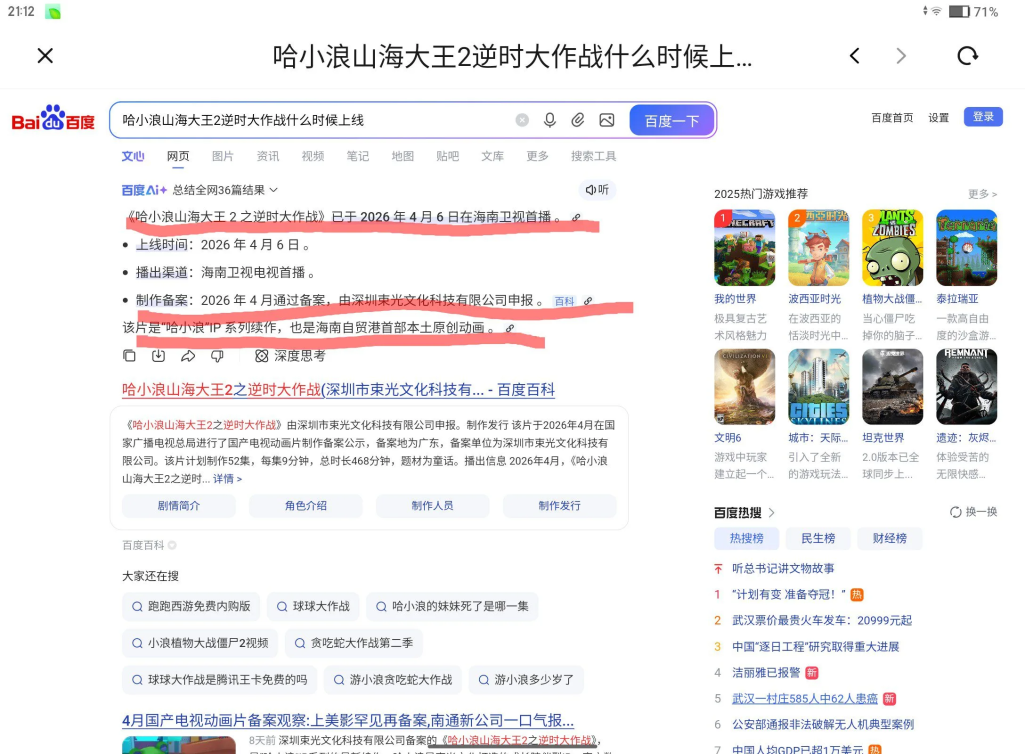Open the 我的世界 game thumbnail
This screenshot has width=1025, height=754.
pyautogui.click(x=744, y=248)
